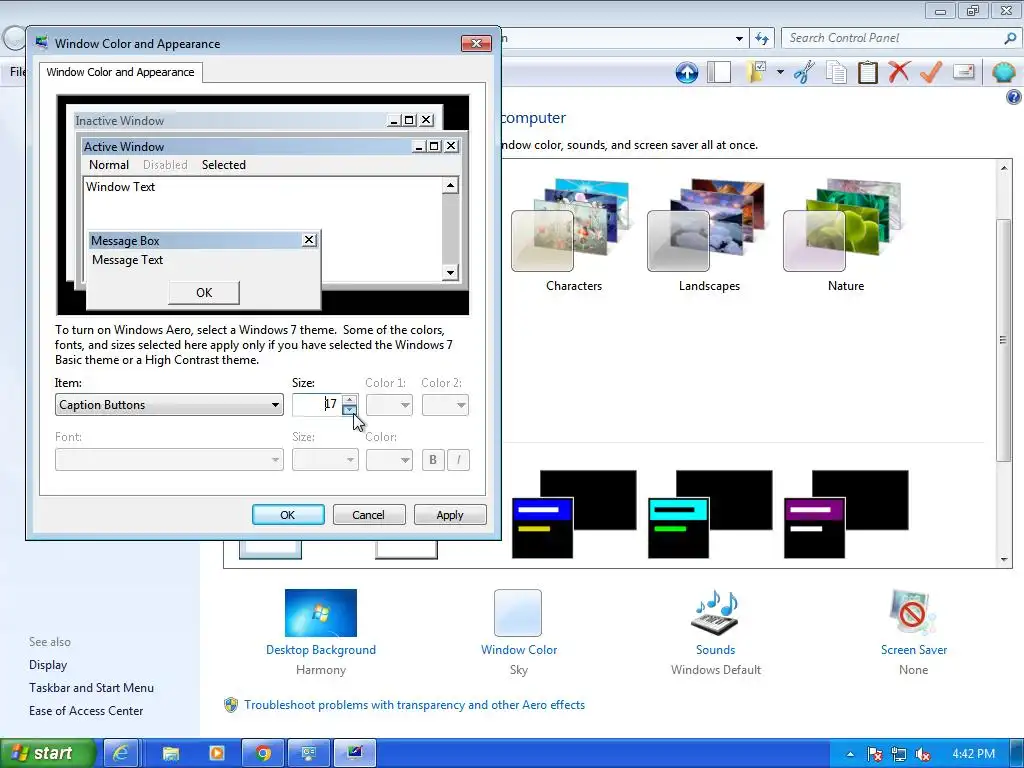Click the muted volume tray icon
This screenshot has height=768, width=1024.
[923, 754]
